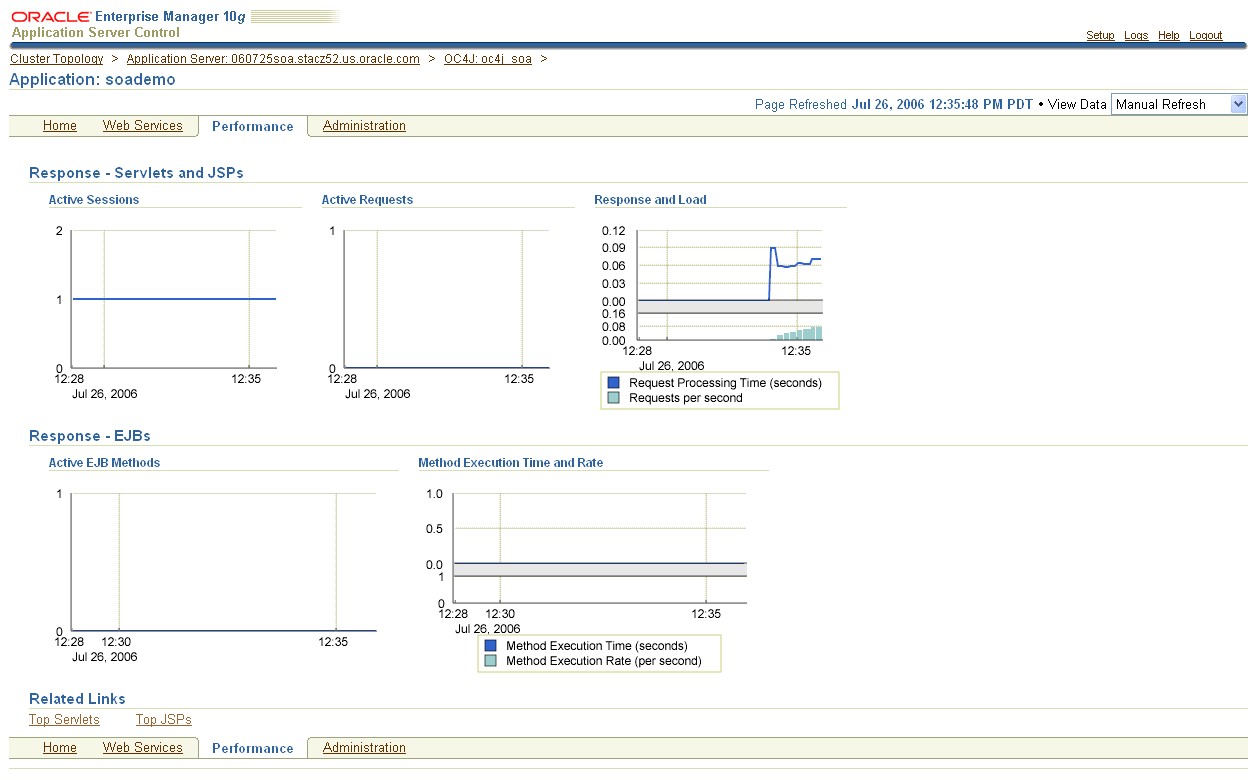Click the Logout link
This screenshot has width=1257, height=780.
(x=1206, y=35)
